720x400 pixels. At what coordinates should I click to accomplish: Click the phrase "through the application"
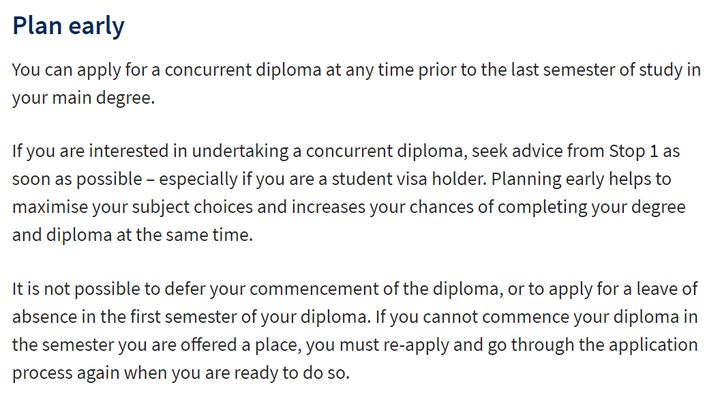click(x=604, y=345)
